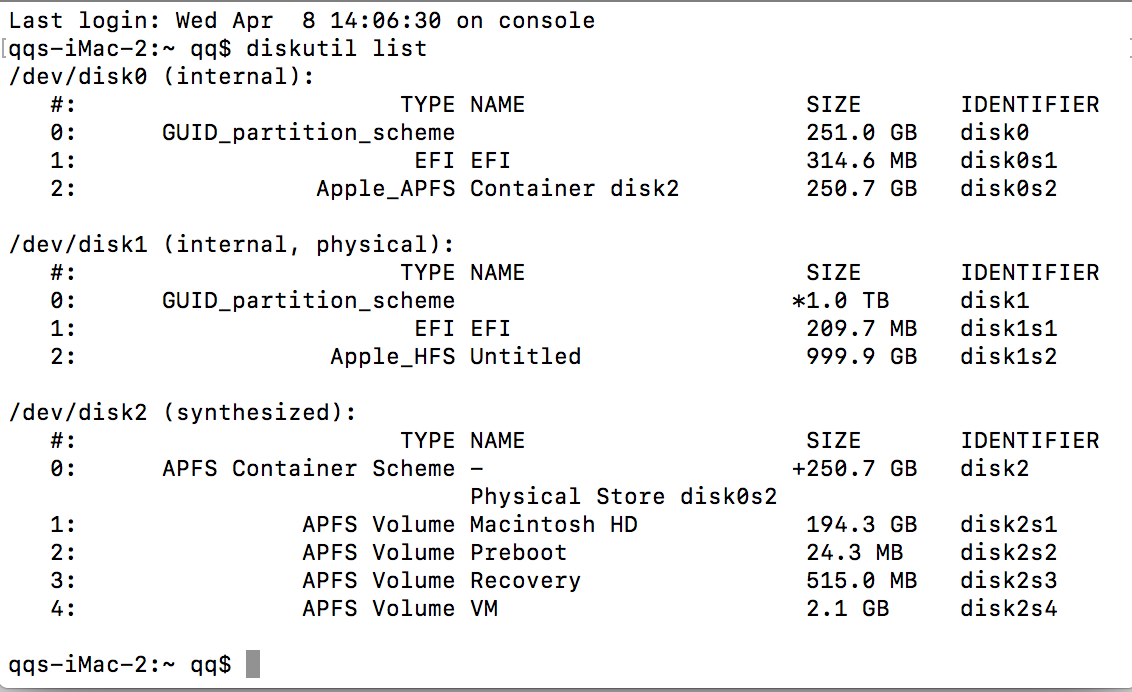Viewport: 1132px width, 692px height.
Task: Click the terminal cursor block at the prompt
Action: 252,664
